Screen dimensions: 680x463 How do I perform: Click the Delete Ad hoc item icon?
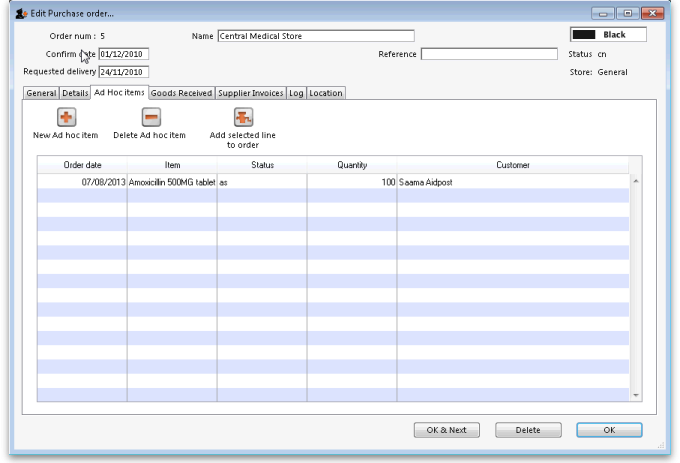pos(150,118)
